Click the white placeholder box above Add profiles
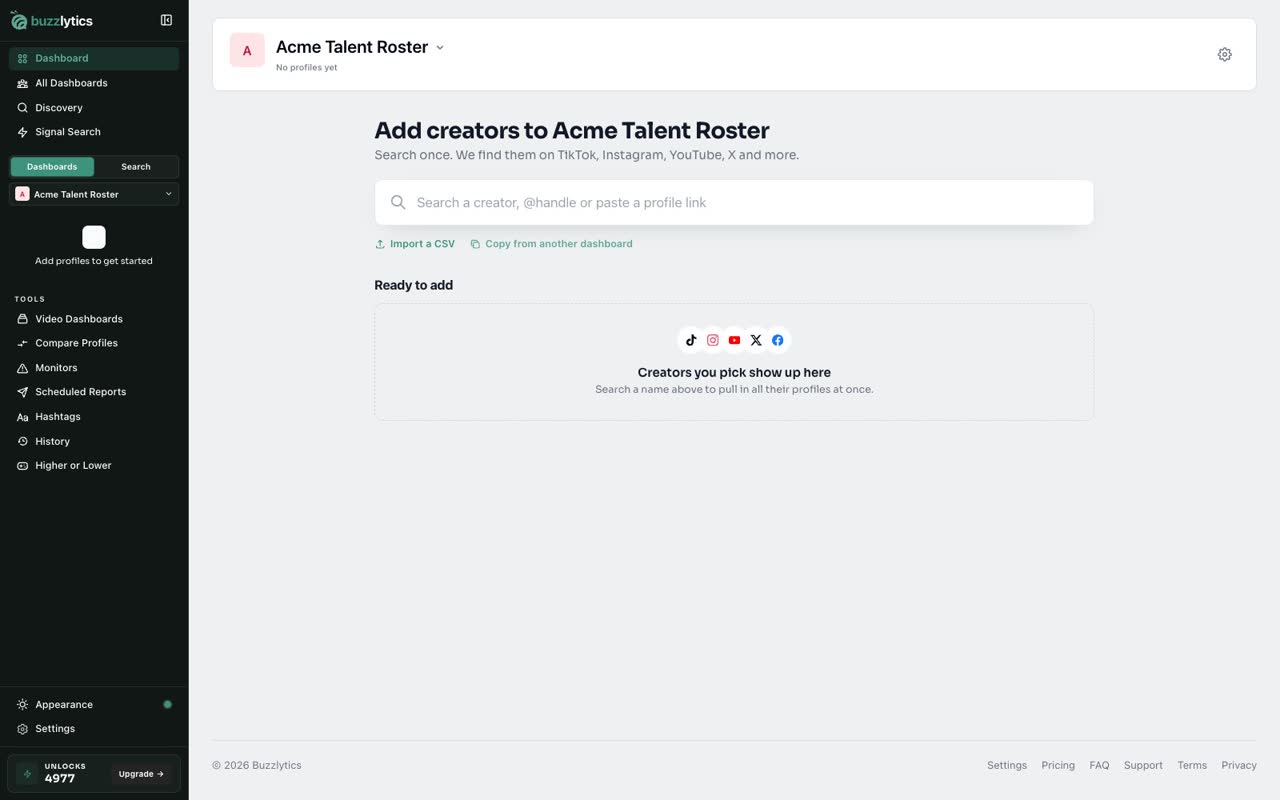 [x=94, y=237]
